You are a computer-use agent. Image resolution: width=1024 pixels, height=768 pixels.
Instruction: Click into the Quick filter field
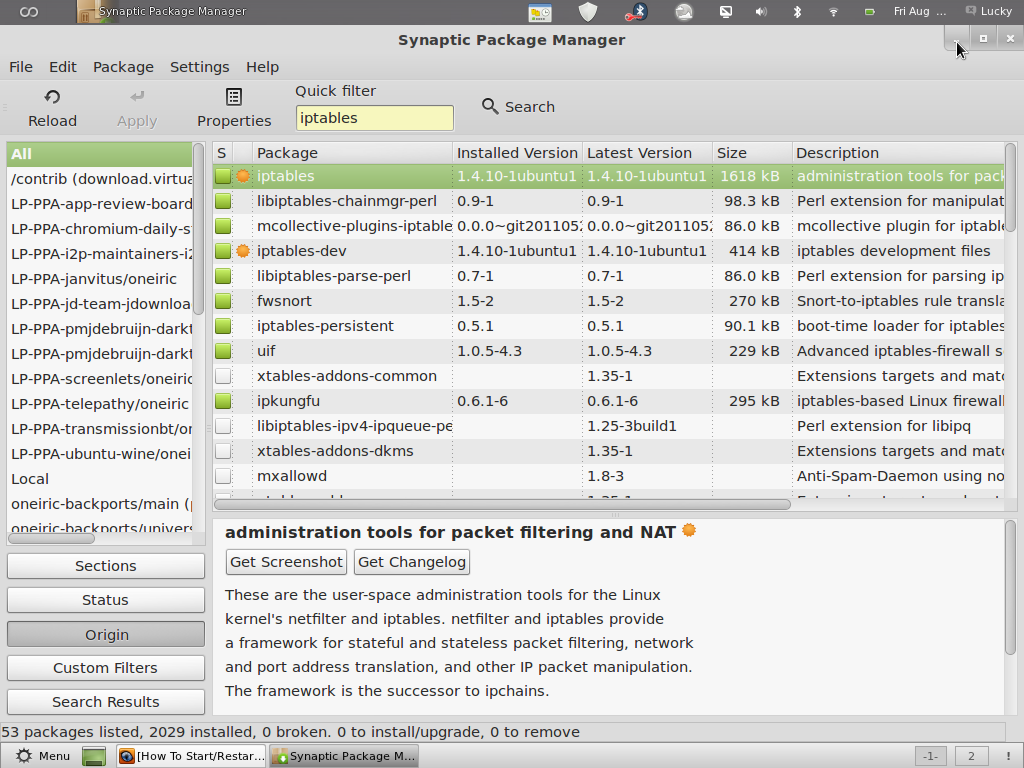pyautogui.click(x=374, y=118)
